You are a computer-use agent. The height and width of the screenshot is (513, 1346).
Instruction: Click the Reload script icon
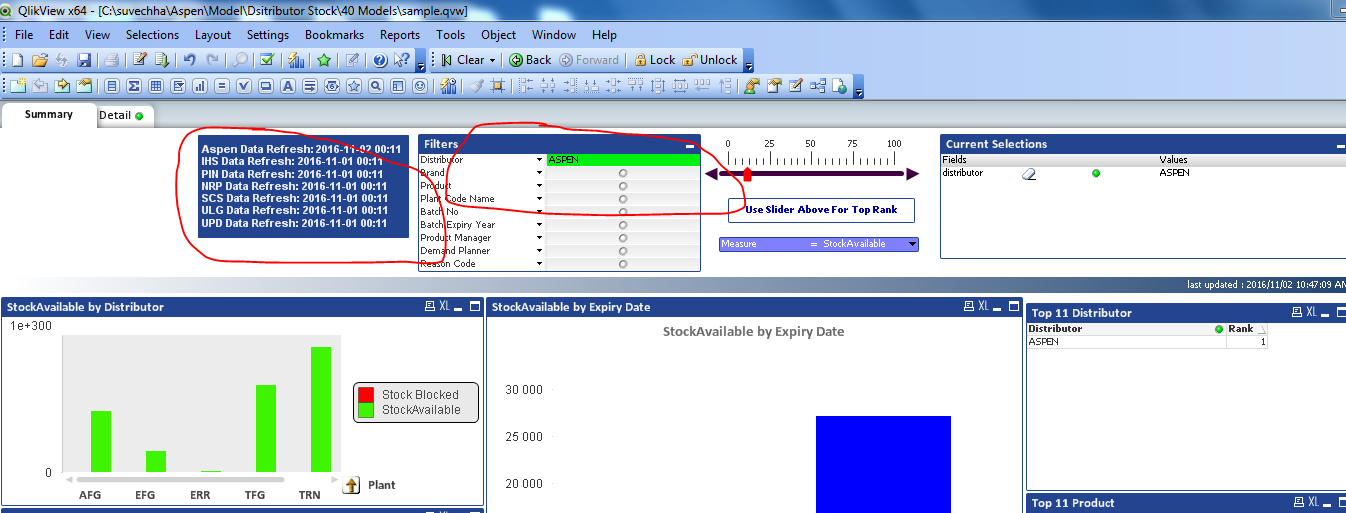(x=162, y=60)
